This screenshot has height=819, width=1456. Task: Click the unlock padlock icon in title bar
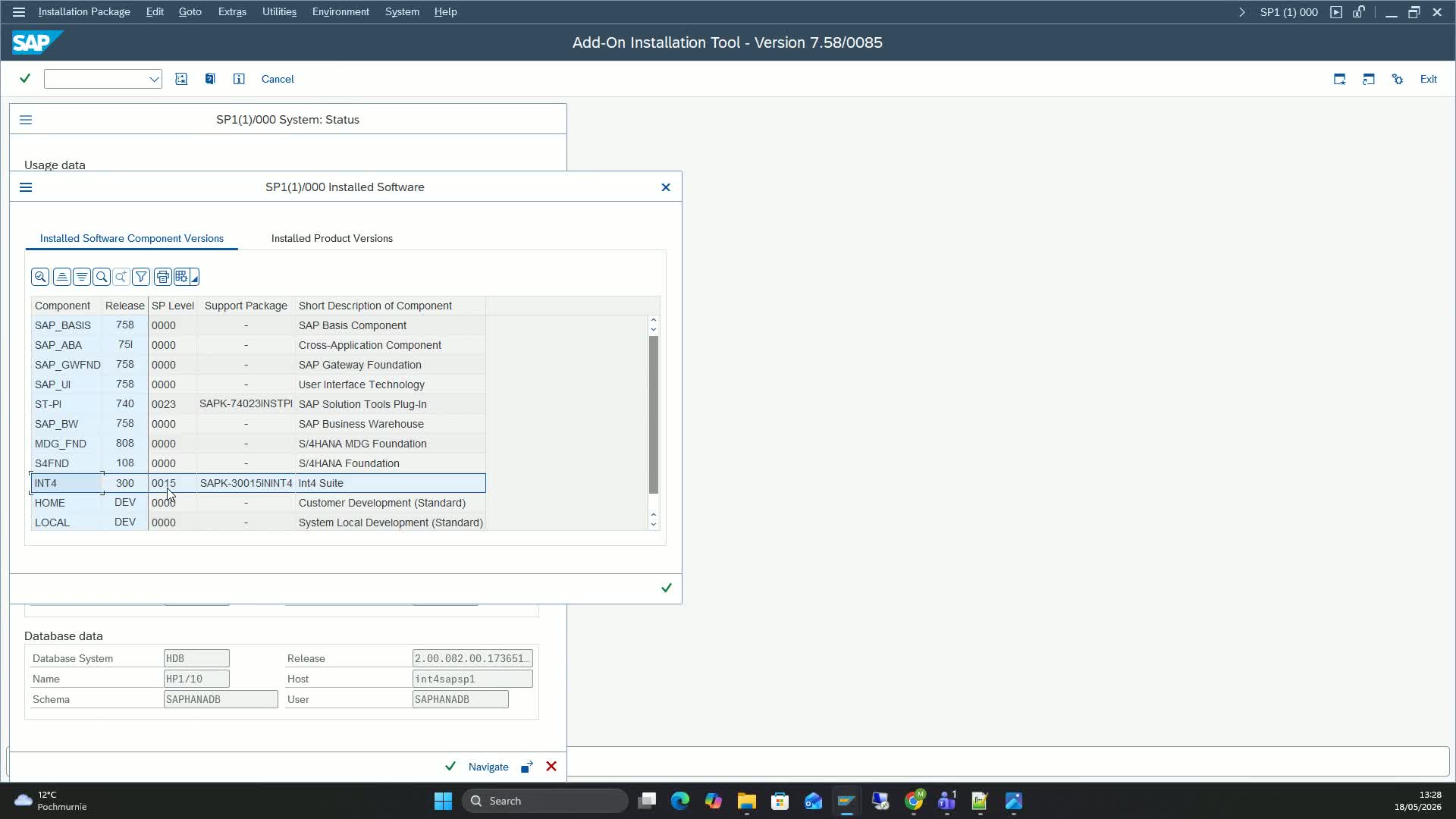1359,12
